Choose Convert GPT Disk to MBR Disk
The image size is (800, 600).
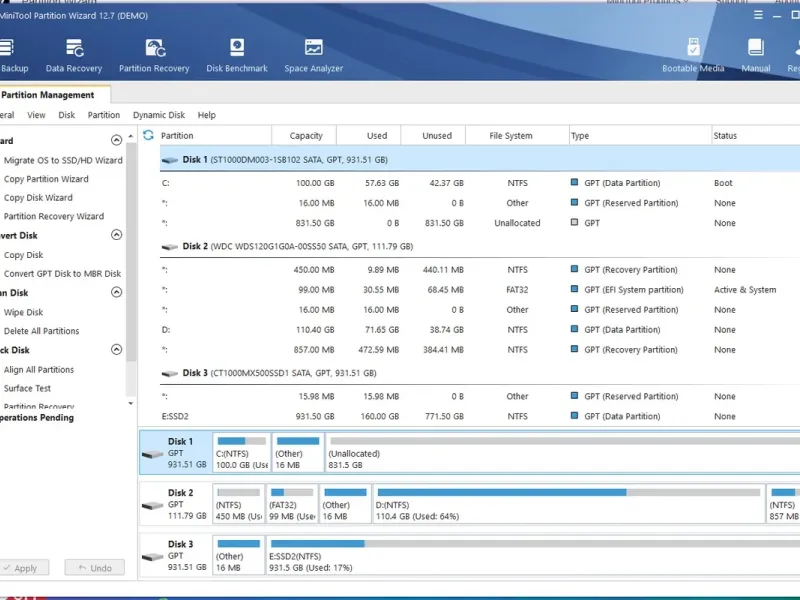click(62, 273)
